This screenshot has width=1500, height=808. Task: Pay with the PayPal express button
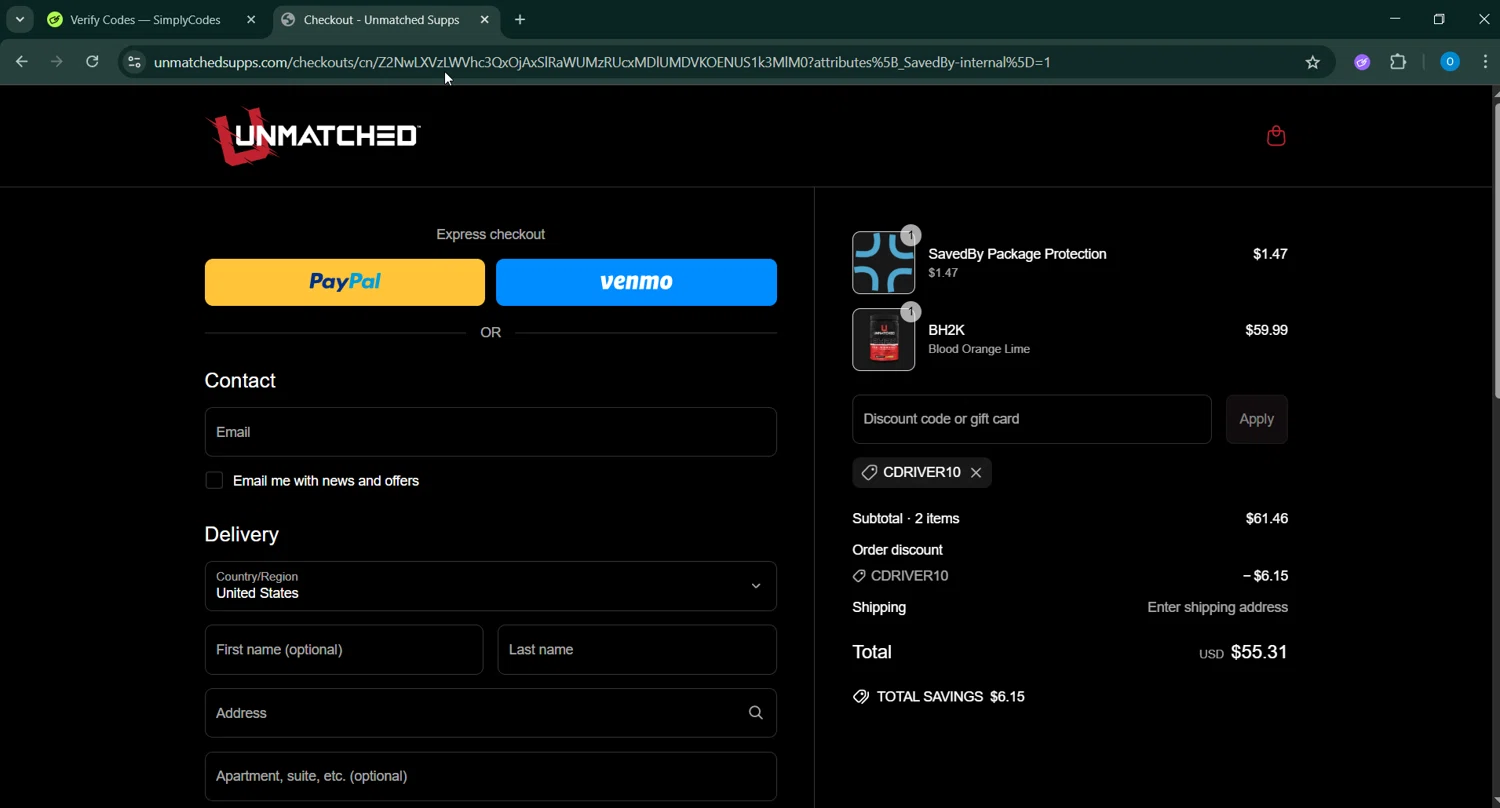click(345, 282)
